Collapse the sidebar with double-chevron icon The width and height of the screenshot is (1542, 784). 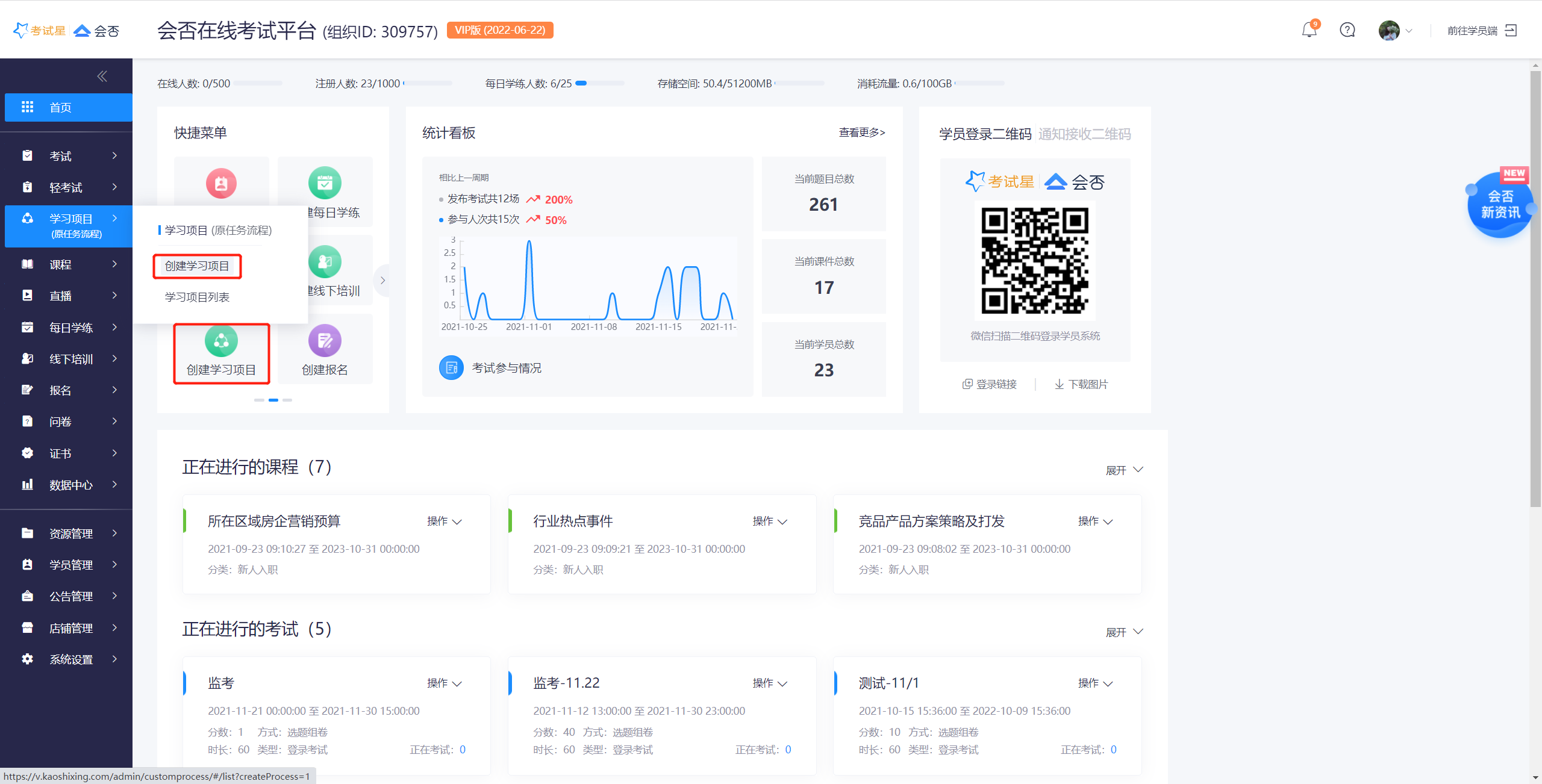click(x=102, y=76)
